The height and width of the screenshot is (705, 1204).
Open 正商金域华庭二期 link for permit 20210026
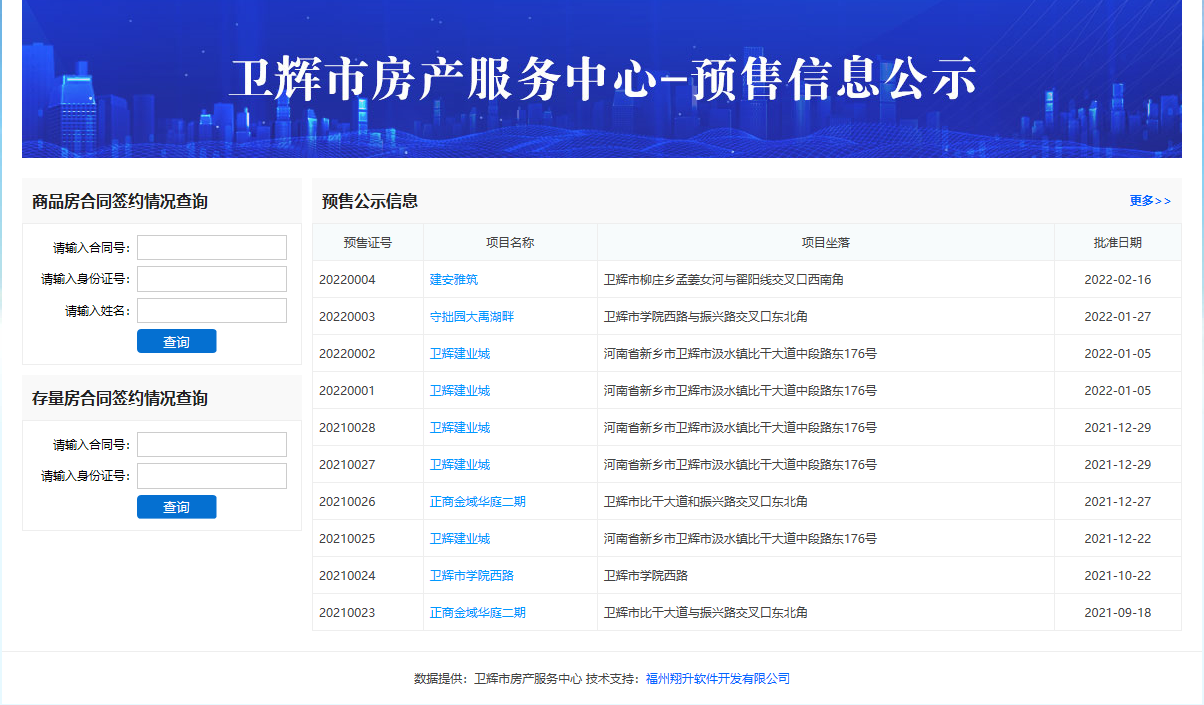pyautogui.click(x=477, y=502)
